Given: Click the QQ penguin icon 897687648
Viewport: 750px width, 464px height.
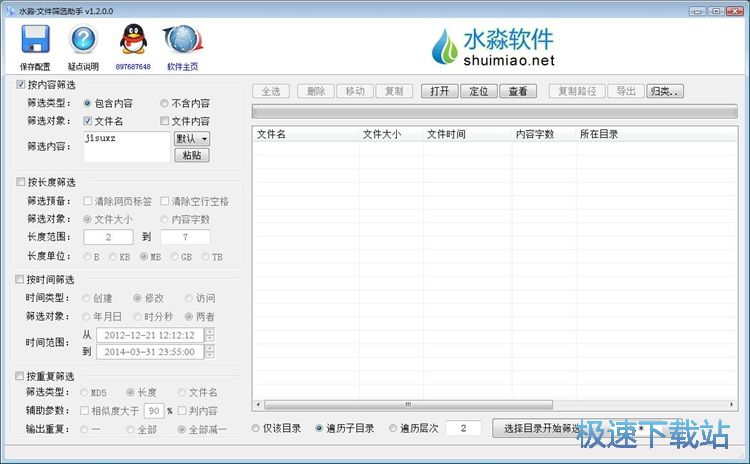Looking at the screenshot, I should (x=132, y=39).
